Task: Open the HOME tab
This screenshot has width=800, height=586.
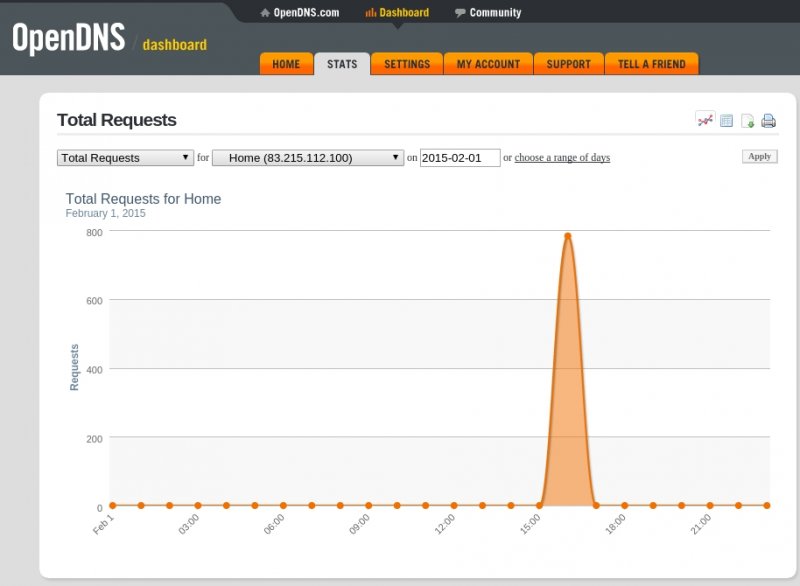Action: (x=286, y=64)
